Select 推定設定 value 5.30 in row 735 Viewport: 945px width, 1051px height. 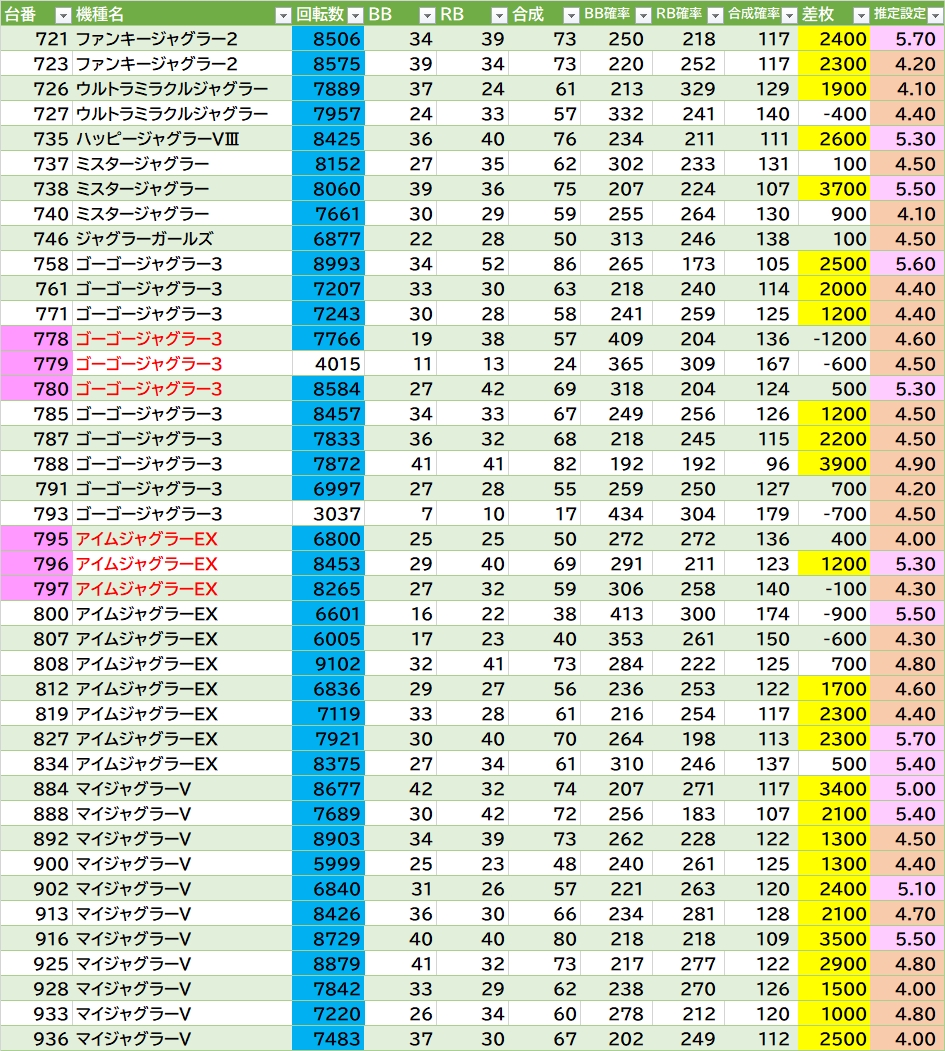point(907,139)
